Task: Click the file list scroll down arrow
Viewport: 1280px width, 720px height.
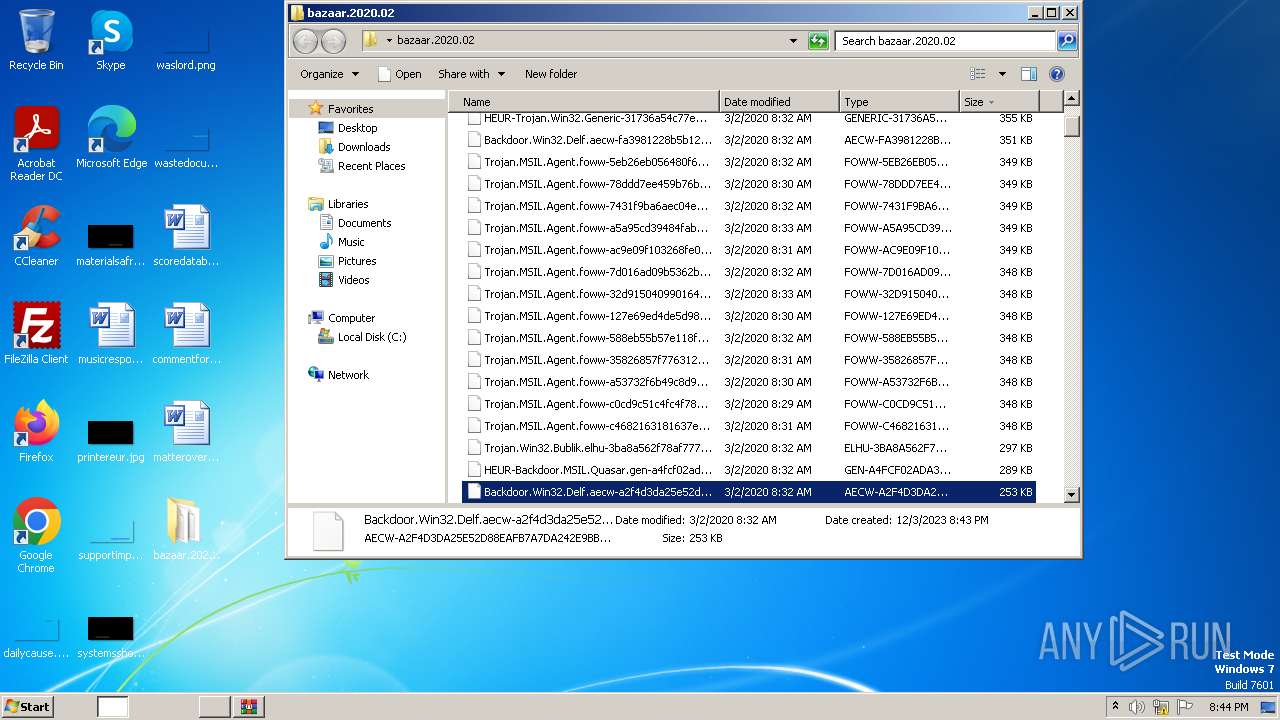Action: [1072, 494]
